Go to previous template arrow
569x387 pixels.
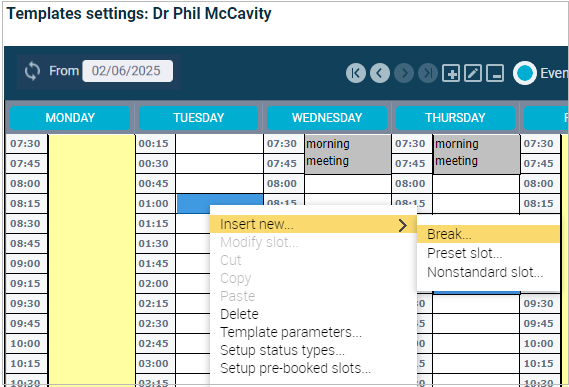[x=380, y=73]
